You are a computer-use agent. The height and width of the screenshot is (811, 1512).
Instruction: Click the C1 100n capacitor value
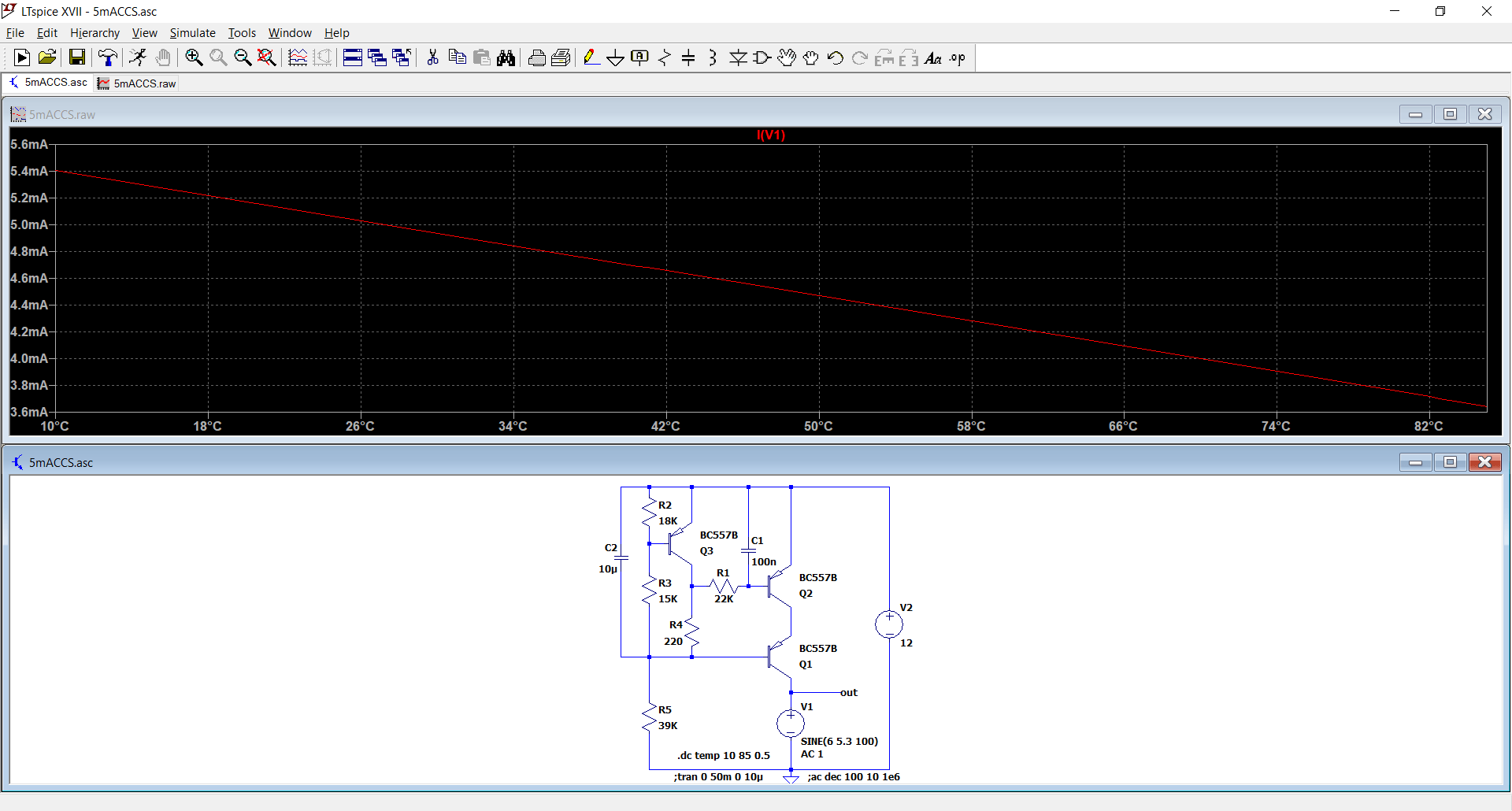[x=763, y=561]
